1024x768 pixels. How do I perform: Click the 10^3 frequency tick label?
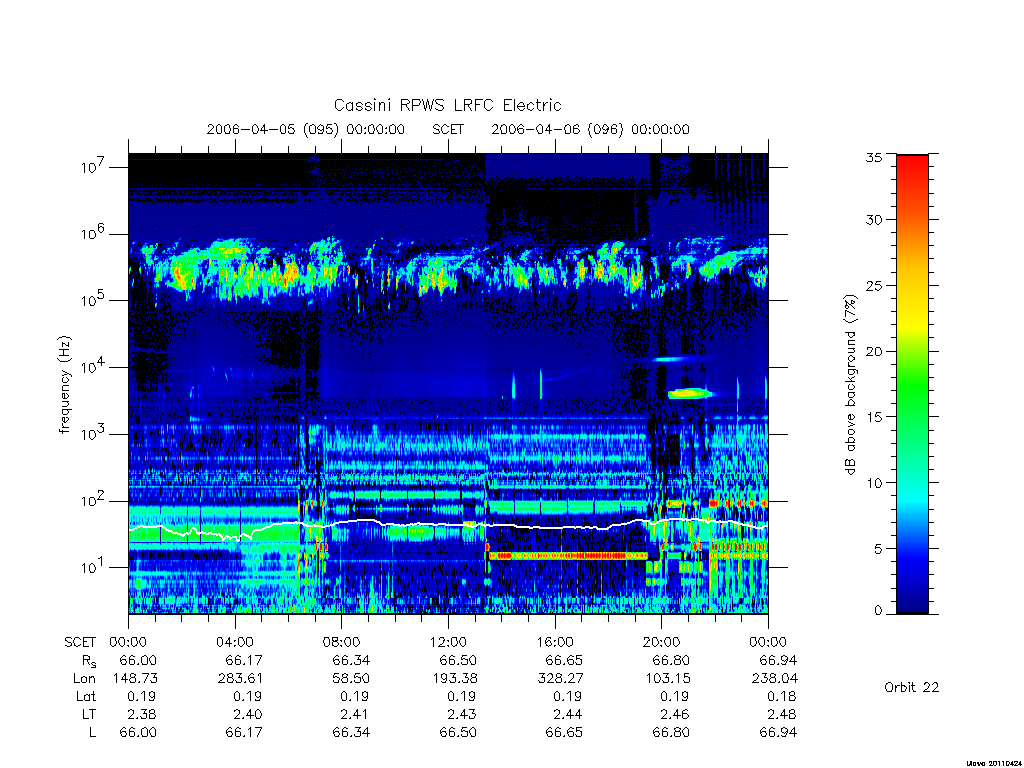94,434
